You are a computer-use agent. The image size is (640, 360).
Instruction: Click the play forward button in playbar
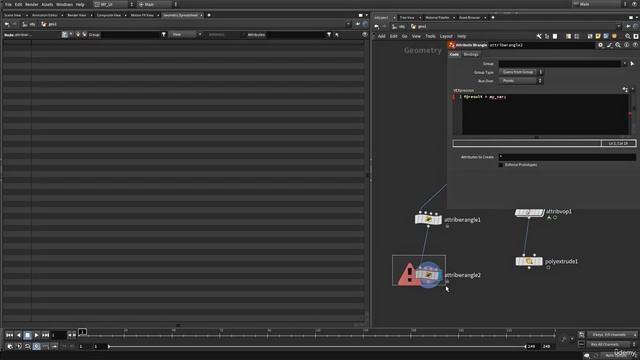click(36, 335)
